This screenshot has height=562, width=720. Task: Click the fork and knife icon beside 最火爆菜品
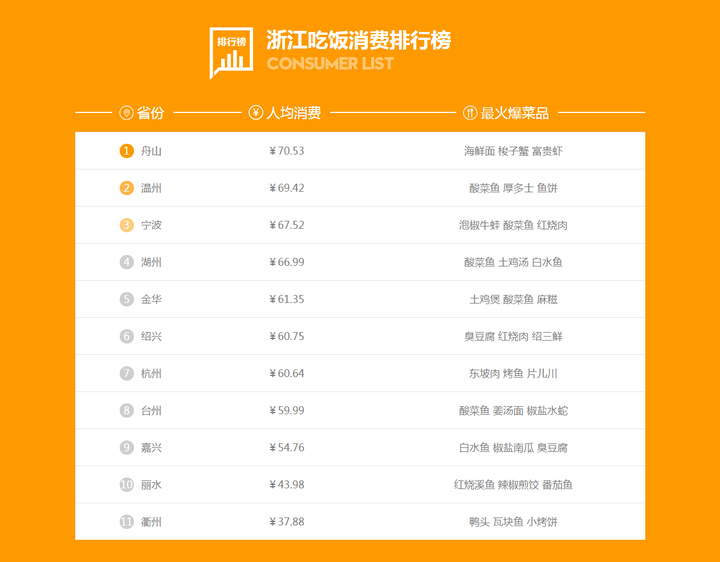coord(470,113)
